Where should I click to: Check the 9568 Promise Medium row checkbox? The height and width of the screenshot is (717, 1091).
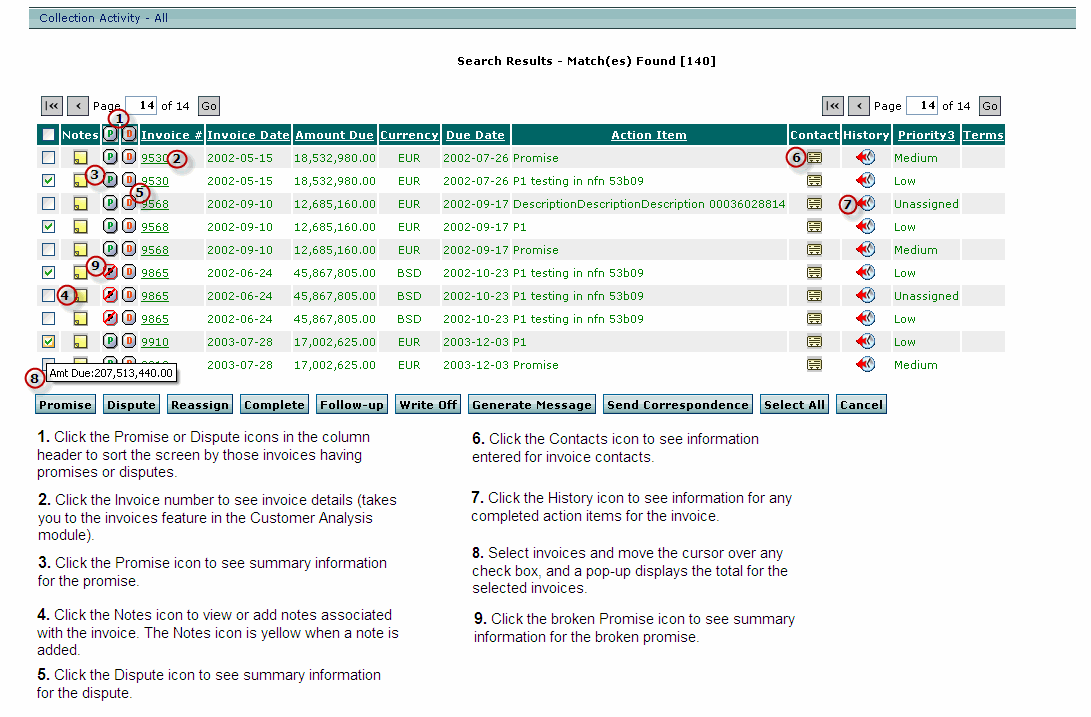click(48, 250)
